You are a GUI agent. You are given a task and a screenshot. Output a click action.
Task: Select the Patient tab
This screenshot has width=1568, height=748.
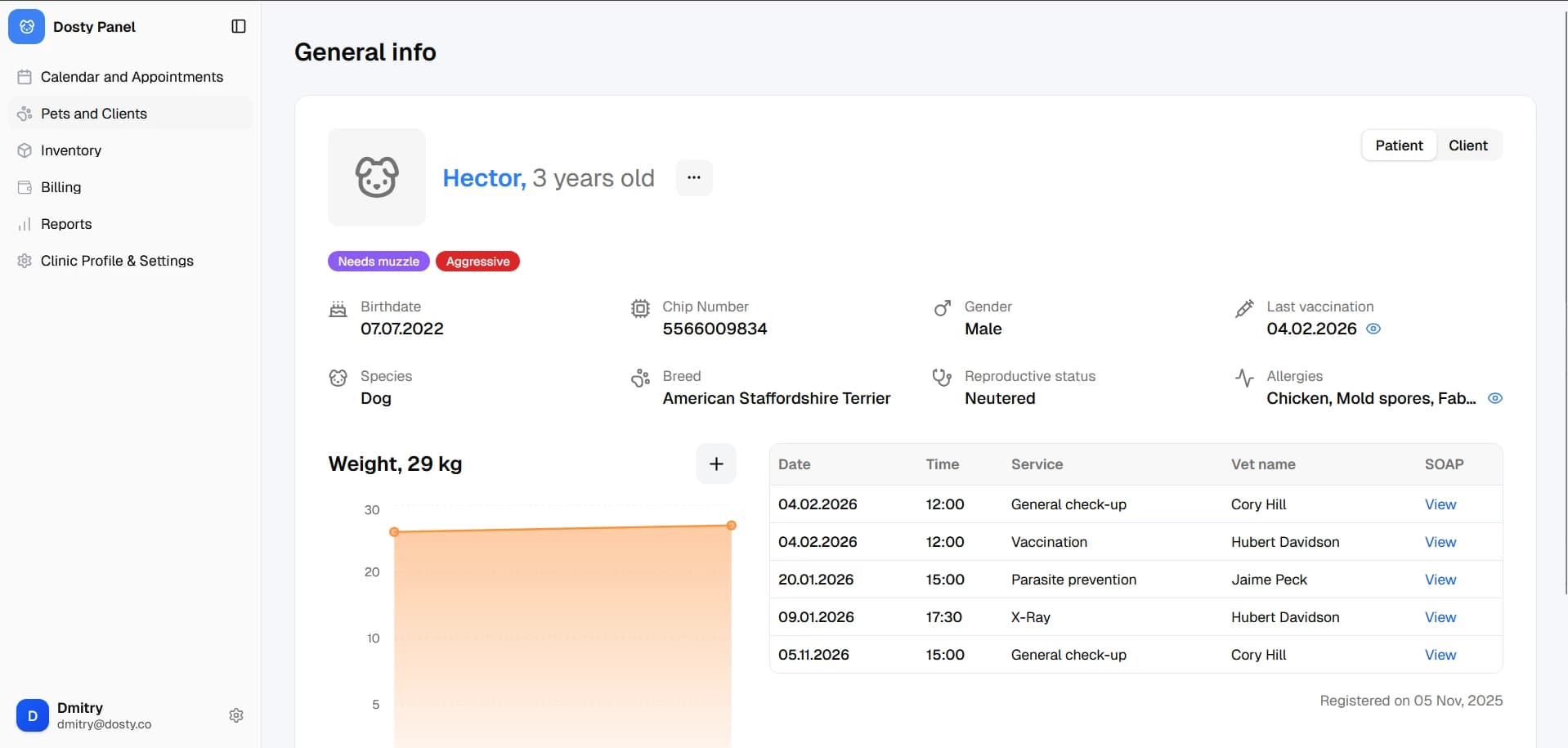coord(1399,146)
